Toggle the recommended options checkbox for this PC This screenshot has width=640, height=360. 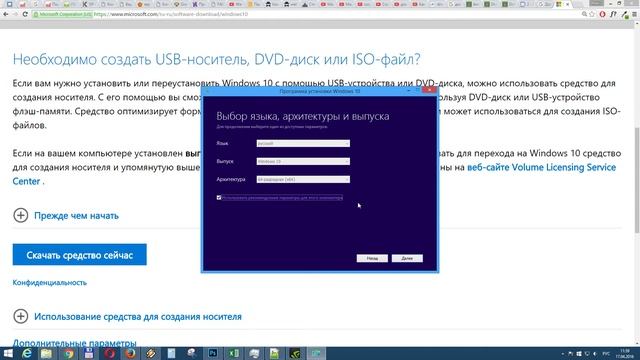pos(219,198)
